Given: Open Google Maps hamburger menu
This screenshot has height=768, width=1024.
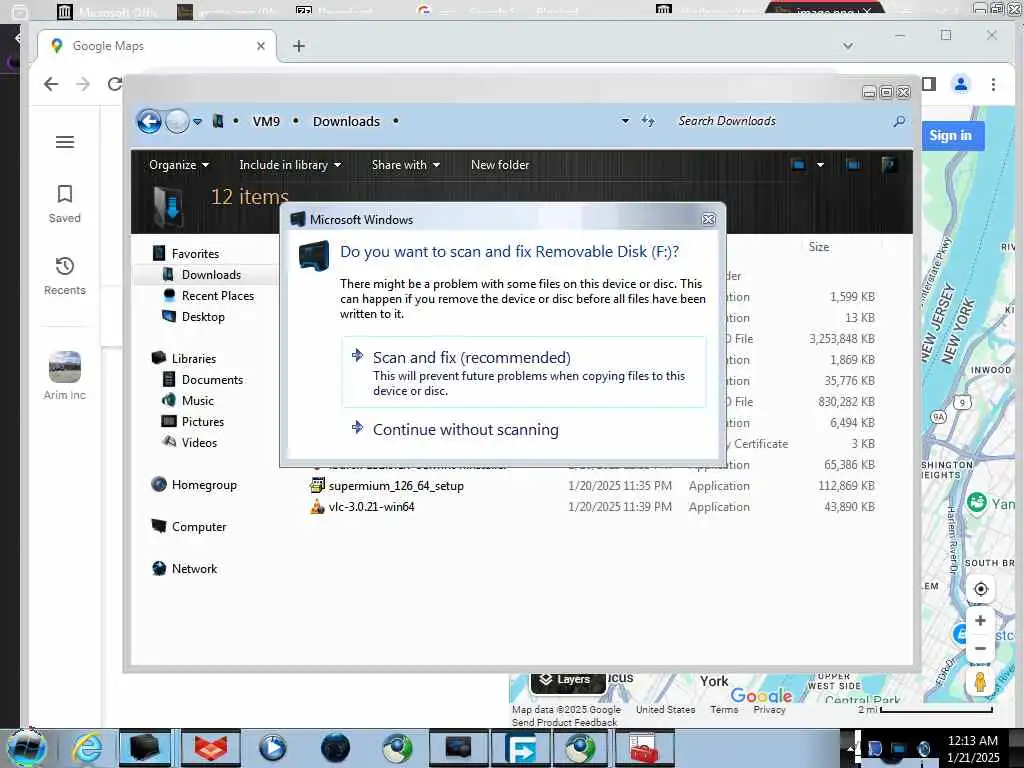Looking at the screenshot, I should coord(65,142).
